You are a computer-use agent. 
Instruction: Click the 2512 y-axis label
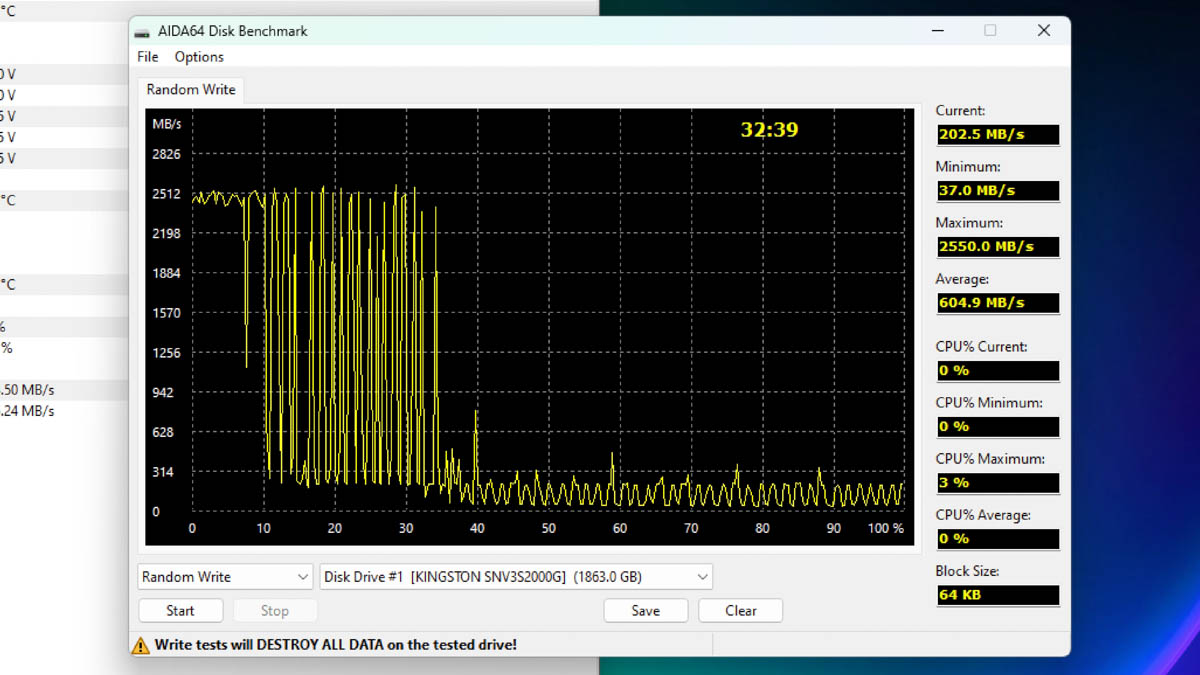tap(166, 194)
